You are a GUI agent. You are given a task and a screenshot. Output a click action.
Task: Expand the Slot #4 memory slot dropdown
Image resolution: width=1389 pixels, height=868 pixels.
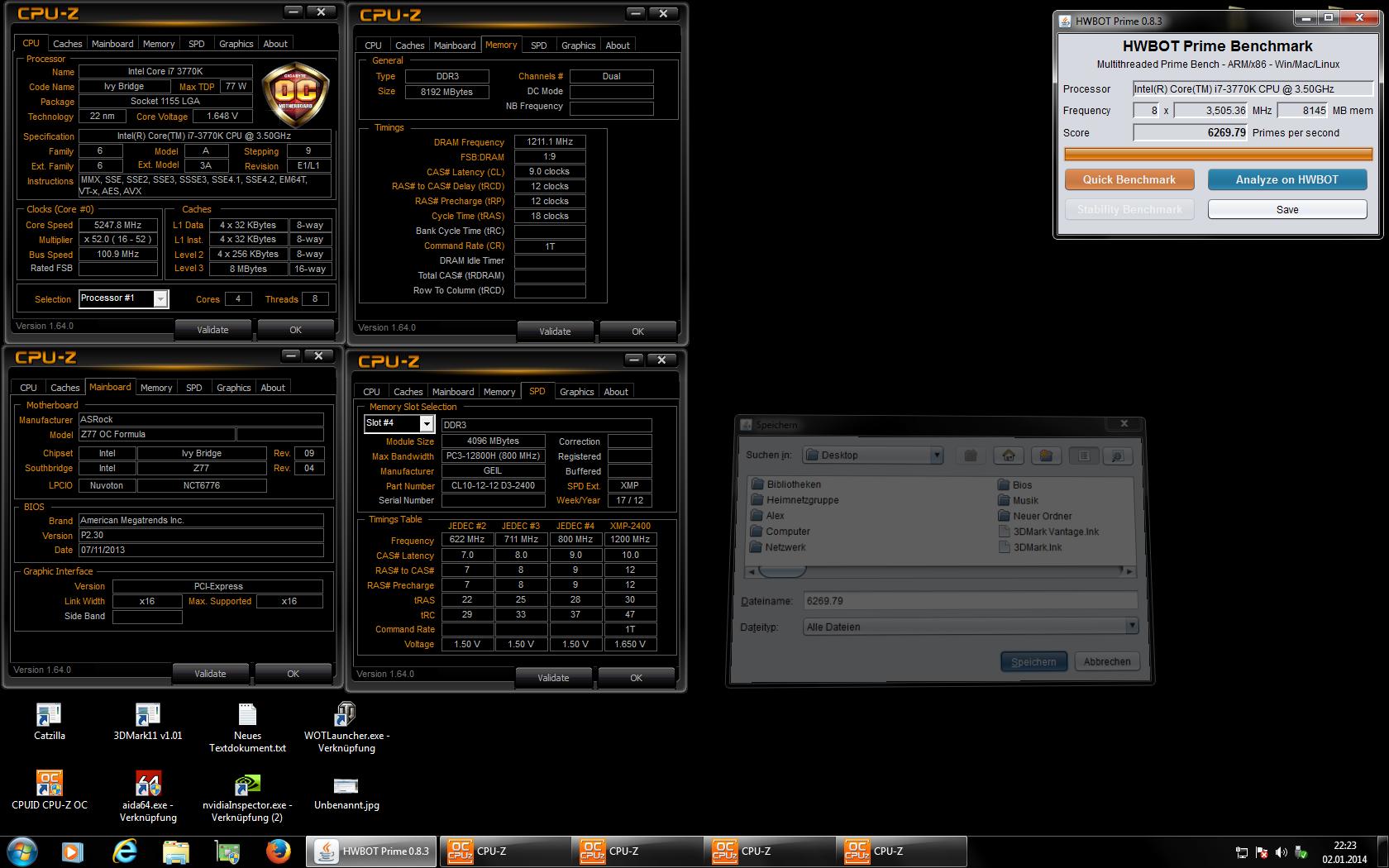point(427,424)
